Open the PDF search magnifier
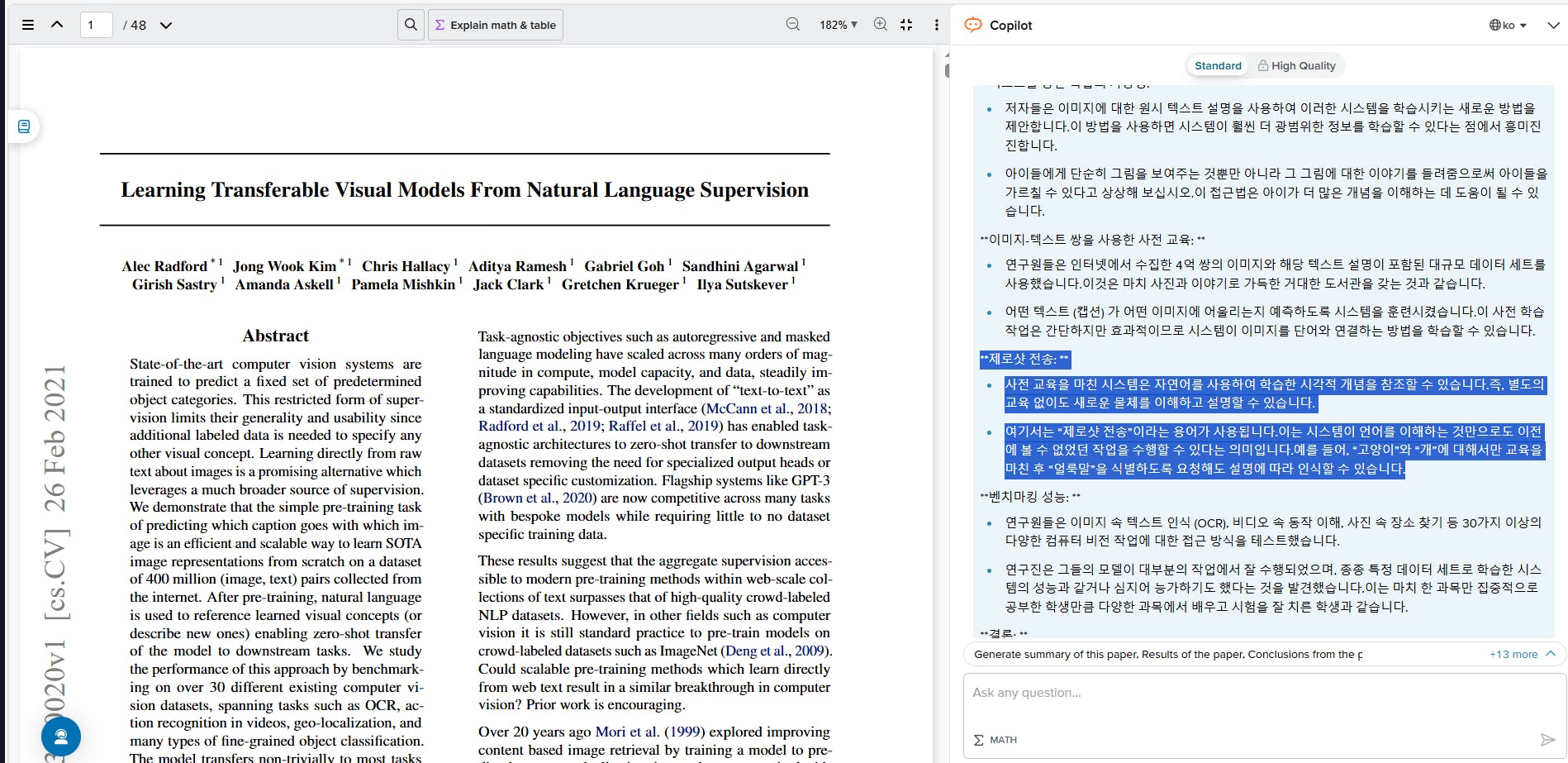Viewport: 1568px width, 763px height. [411, 25]
